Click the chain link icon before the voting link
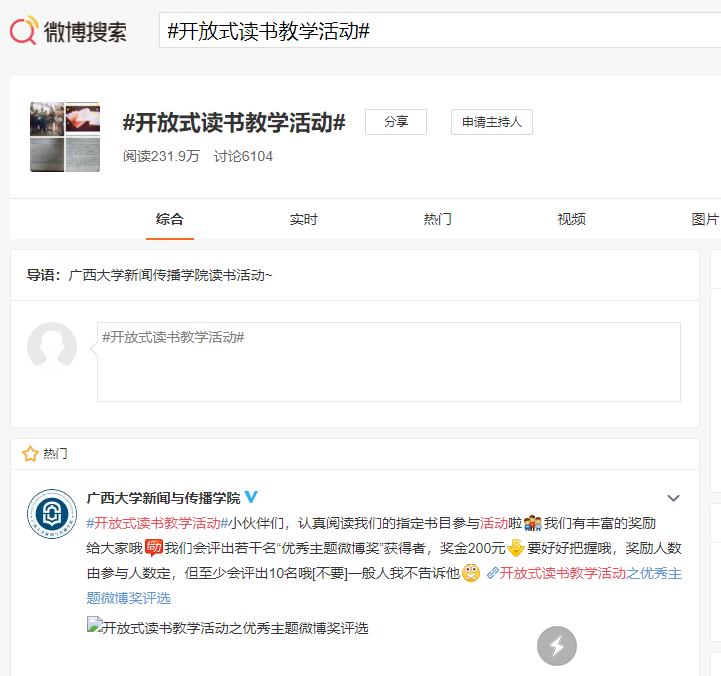721x676 pixels. (x=492, y=573)
